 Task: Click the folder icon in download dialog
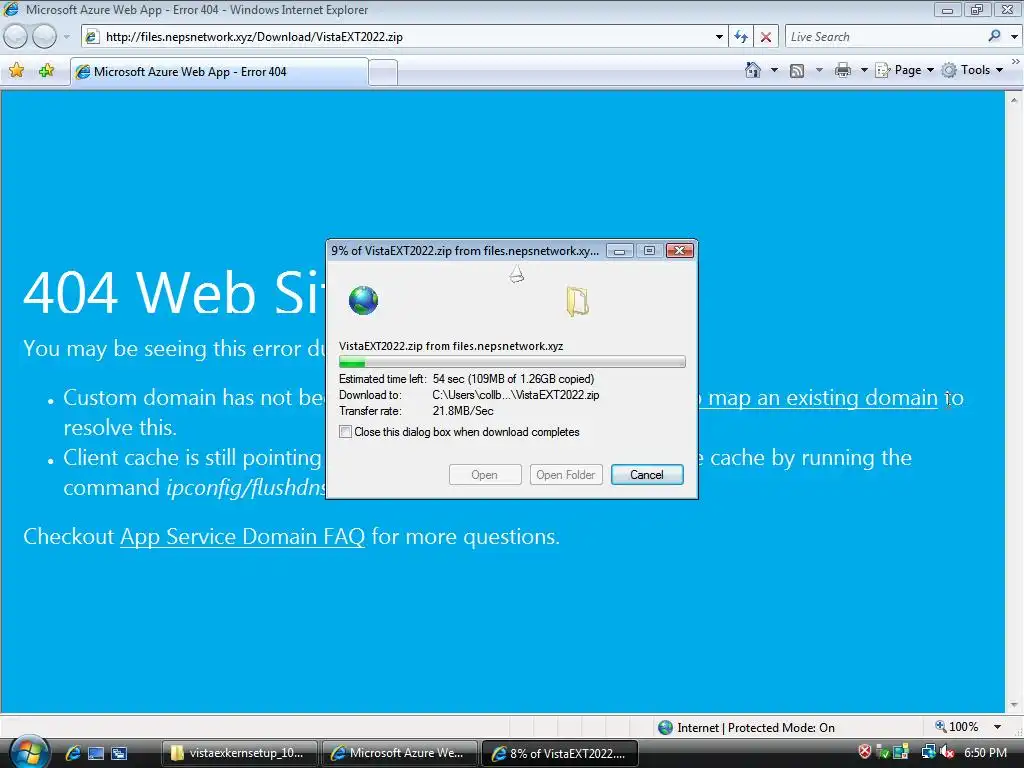pos(577,301)
